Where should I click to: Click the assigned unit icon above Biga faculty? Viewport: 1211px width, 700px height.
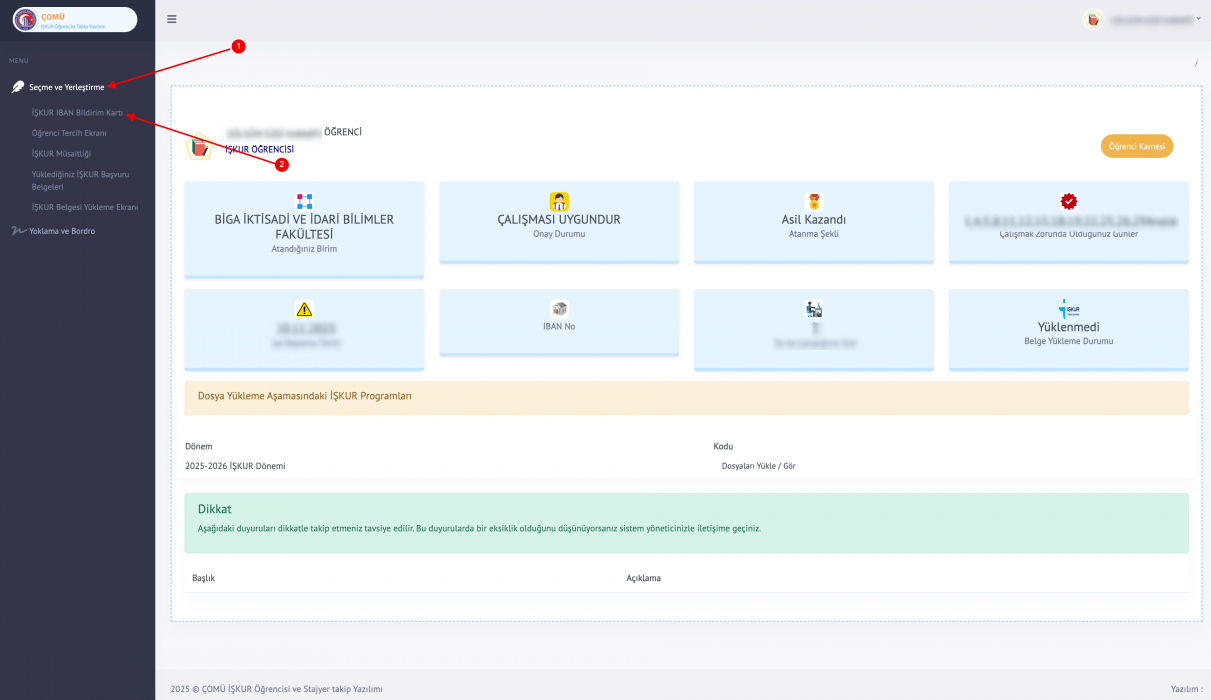point(304,201)
